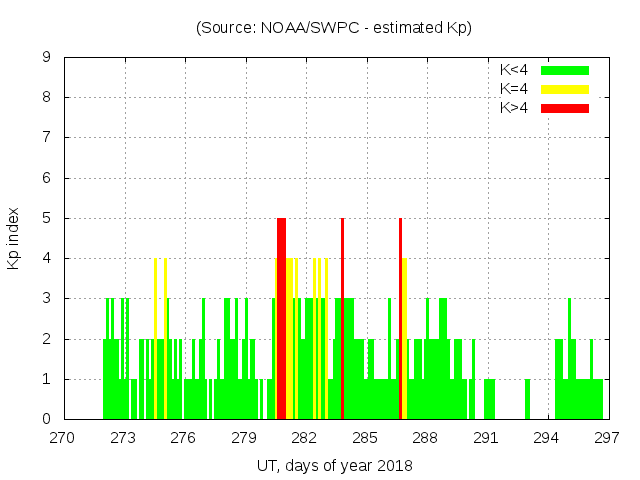
Task: Click the x-axis tick label 282
Action: click(x=304, y=437)
